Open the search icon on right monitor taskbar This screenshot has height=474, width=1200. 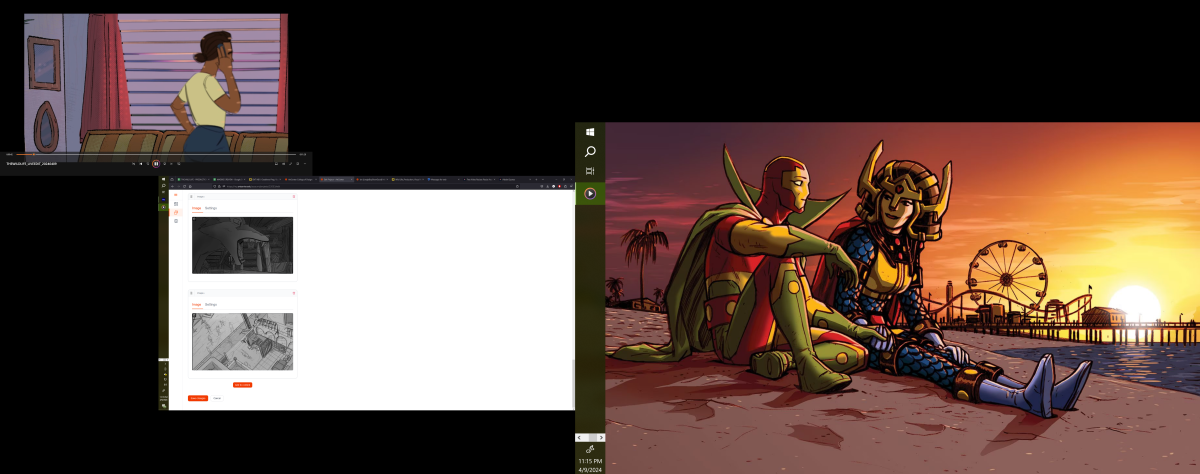click(x=591, y=151)
